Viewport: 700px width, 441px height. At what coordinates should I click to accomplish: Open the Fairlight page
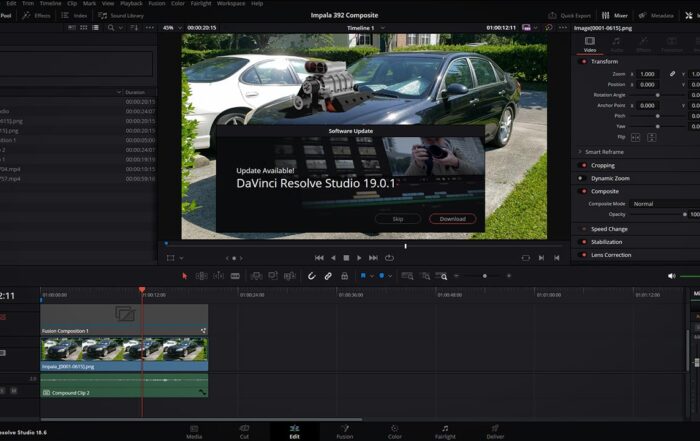(445, 432)
